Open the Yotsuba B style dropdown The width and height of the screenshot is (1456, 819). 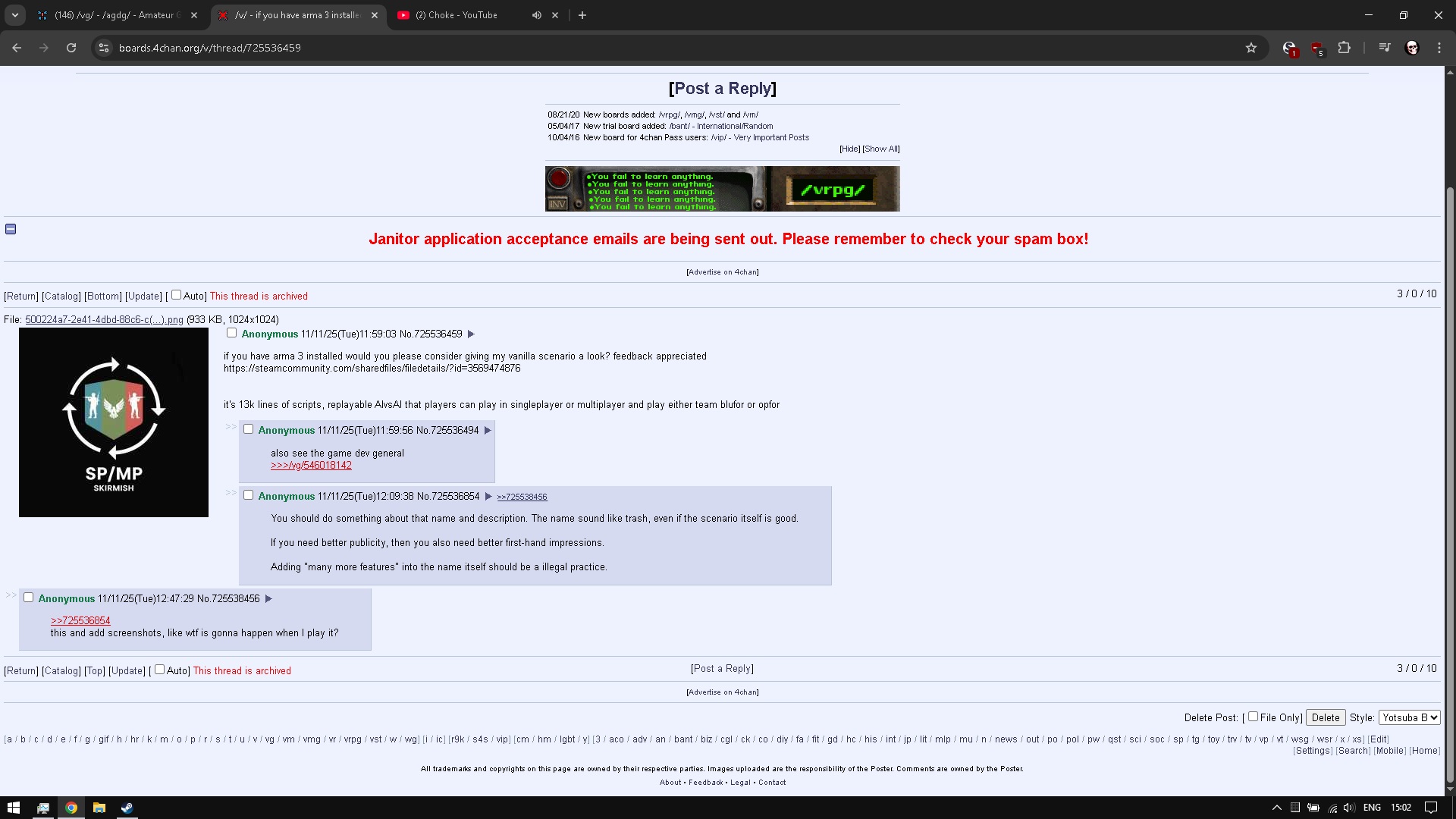(x=1409, y=717)
